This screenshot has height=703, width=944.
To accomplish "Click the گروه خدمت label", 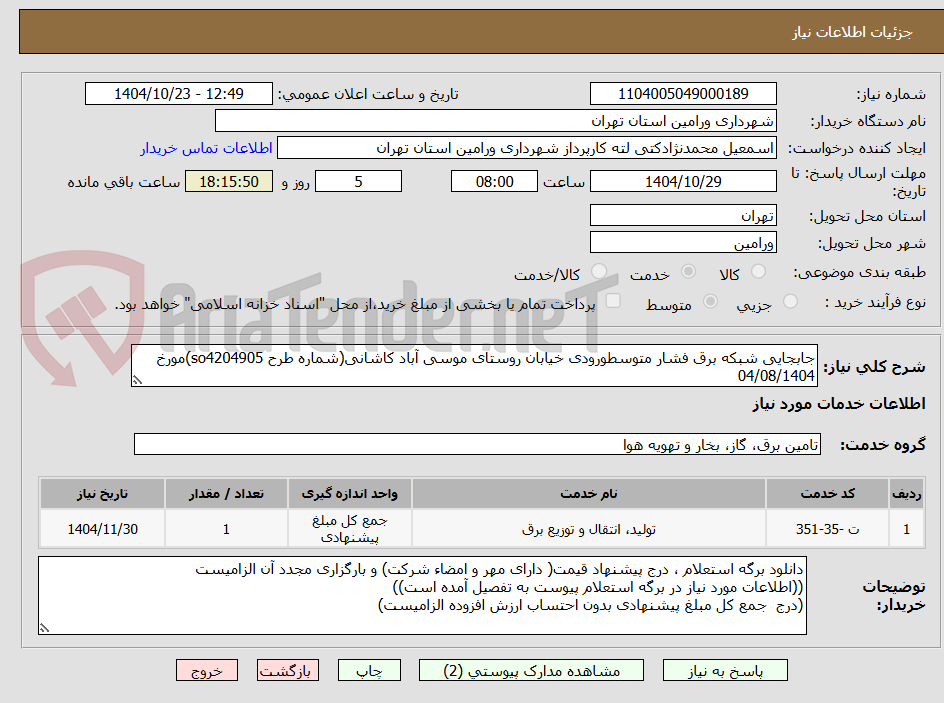I will pos(883,445).
